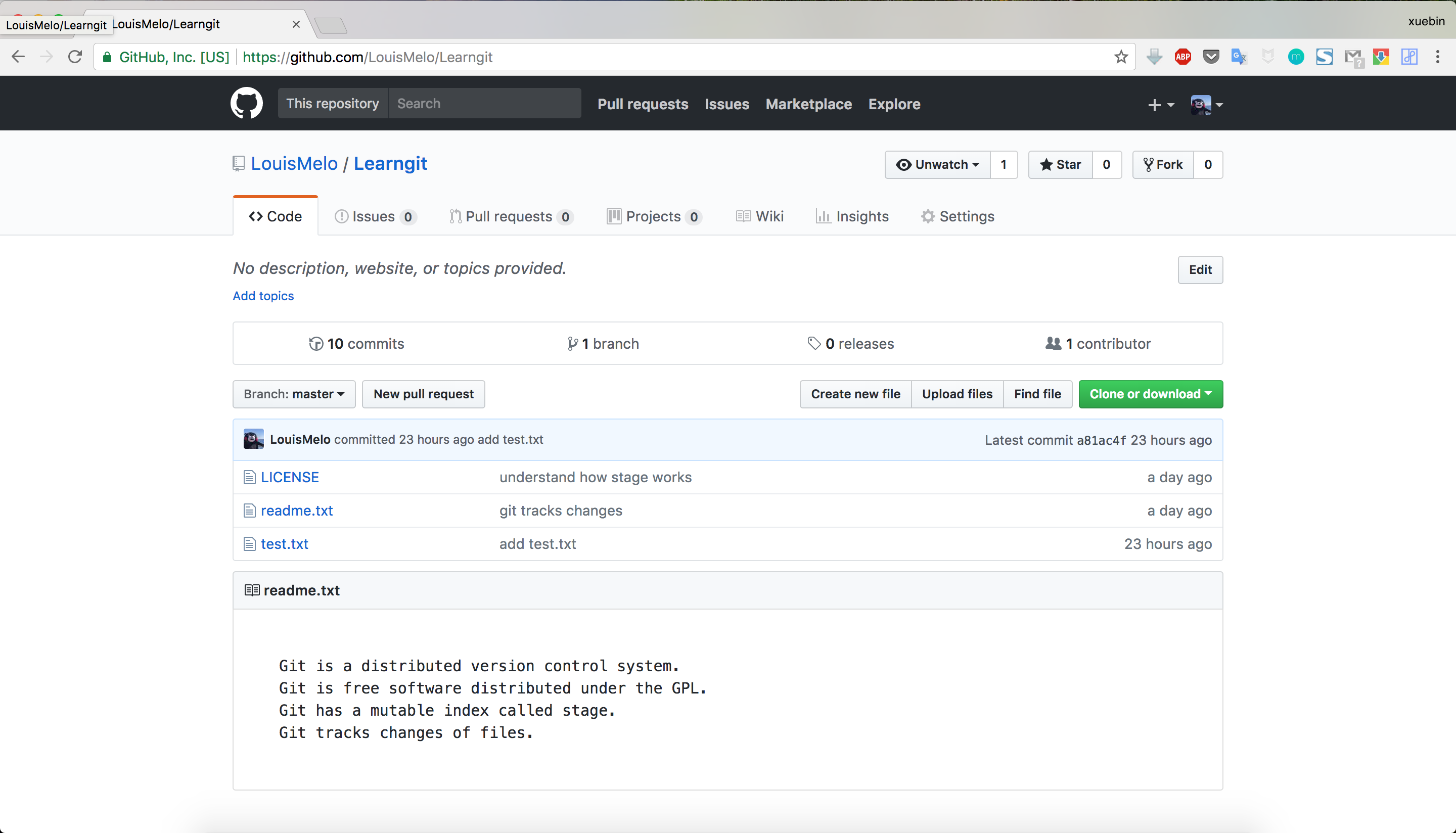Click LouisMelo owner link in repo title
The height and width of the screenshot is (833, 1456).
(x=294, y=164)
